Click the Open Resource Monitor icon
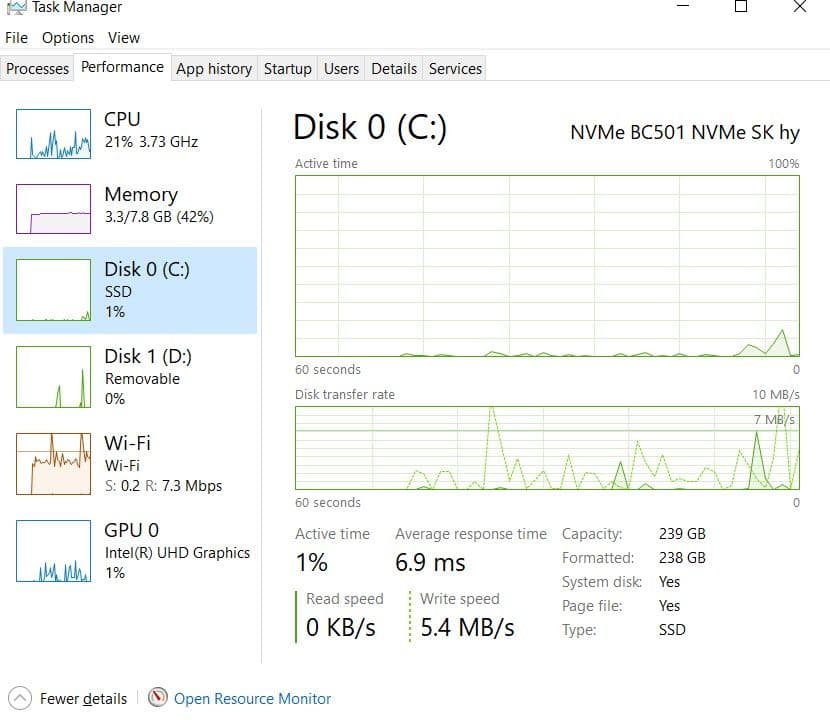 [x=158, y=698]
